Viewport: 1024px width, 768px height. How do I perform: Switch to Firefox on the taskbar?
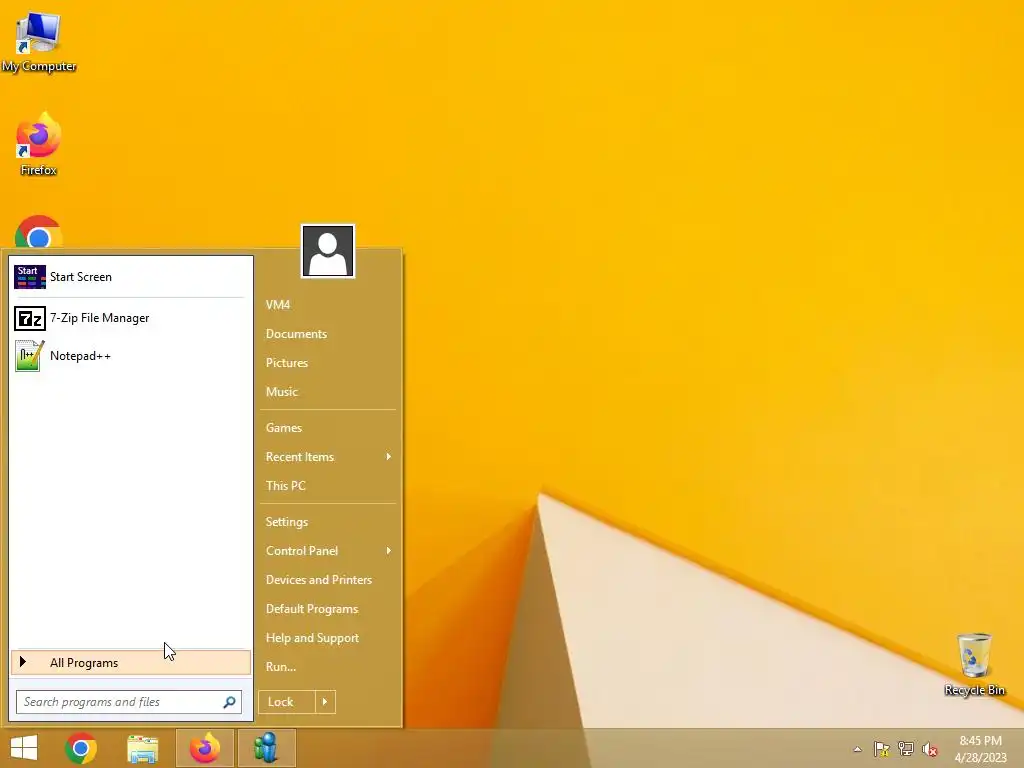point(205,748)
